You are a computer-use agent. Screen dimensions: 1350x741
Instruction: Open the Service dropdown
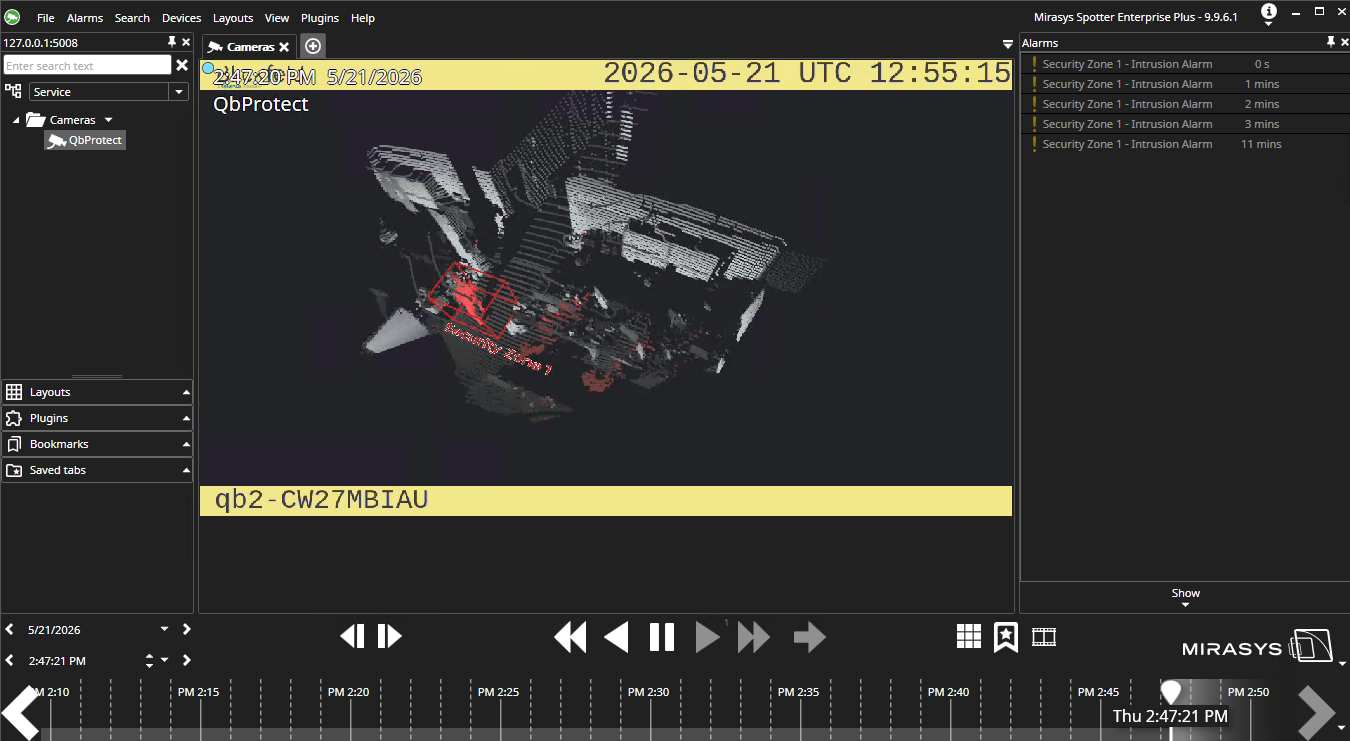pyautogui.click(x=179, y=91)
